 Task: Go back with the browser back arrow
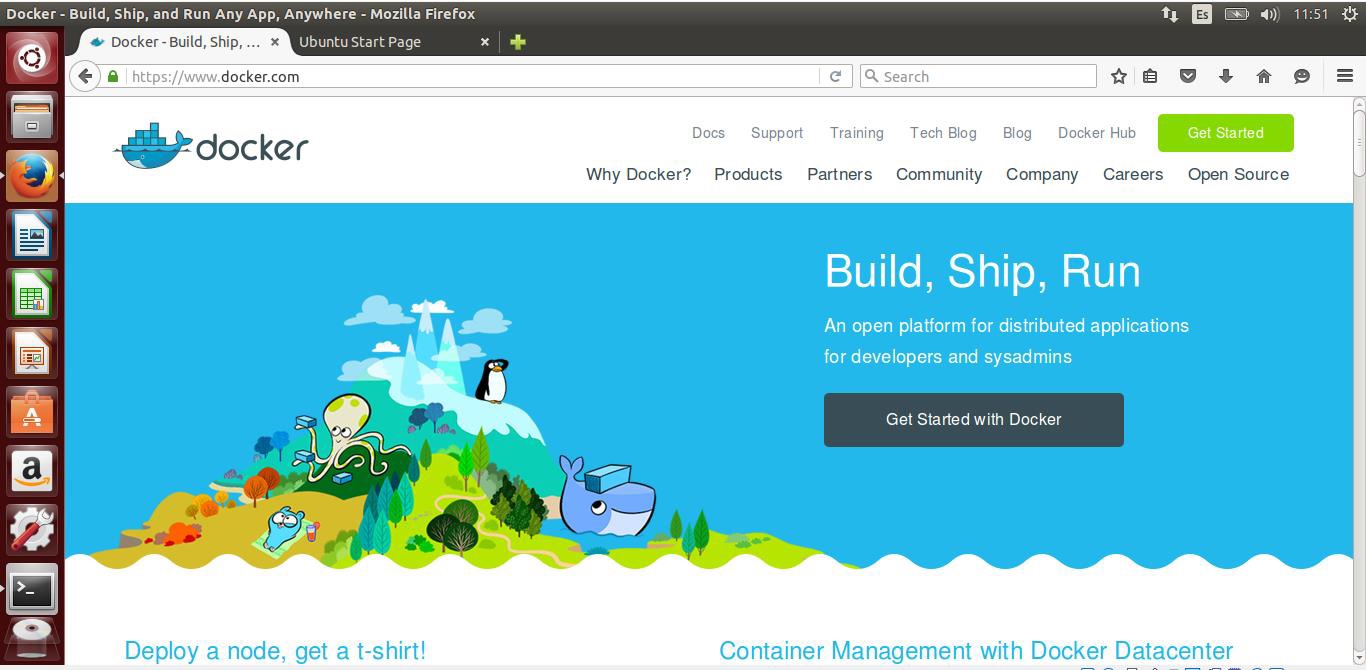coord(86,76)
